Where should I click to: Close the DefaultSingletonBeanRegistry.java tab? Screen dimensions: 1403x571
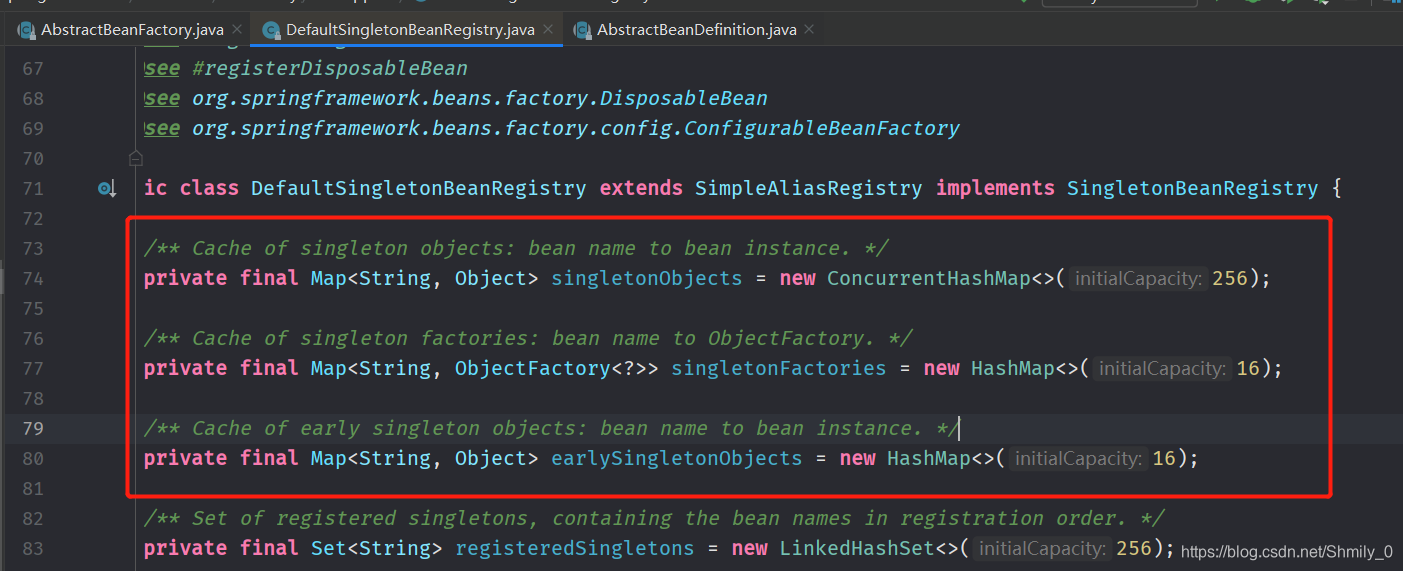(548, 30)
